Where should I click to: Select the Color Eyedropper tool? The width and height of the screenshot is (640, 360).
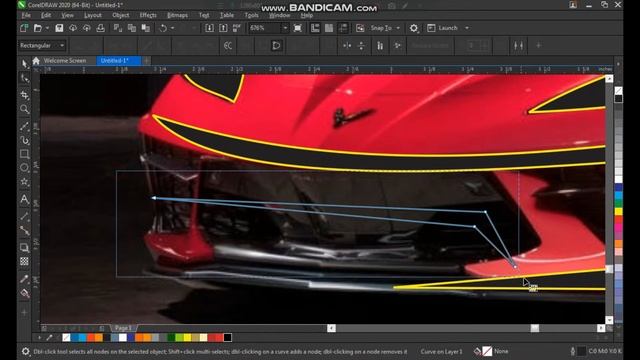point(24,279)
